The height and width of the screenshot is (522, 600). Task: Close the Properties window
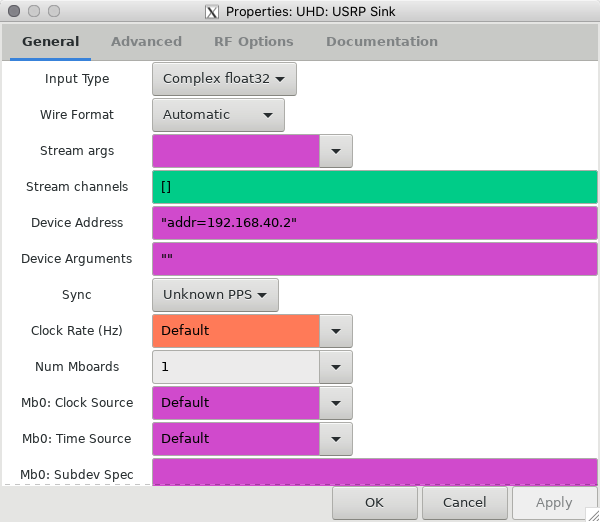point(14,11)
